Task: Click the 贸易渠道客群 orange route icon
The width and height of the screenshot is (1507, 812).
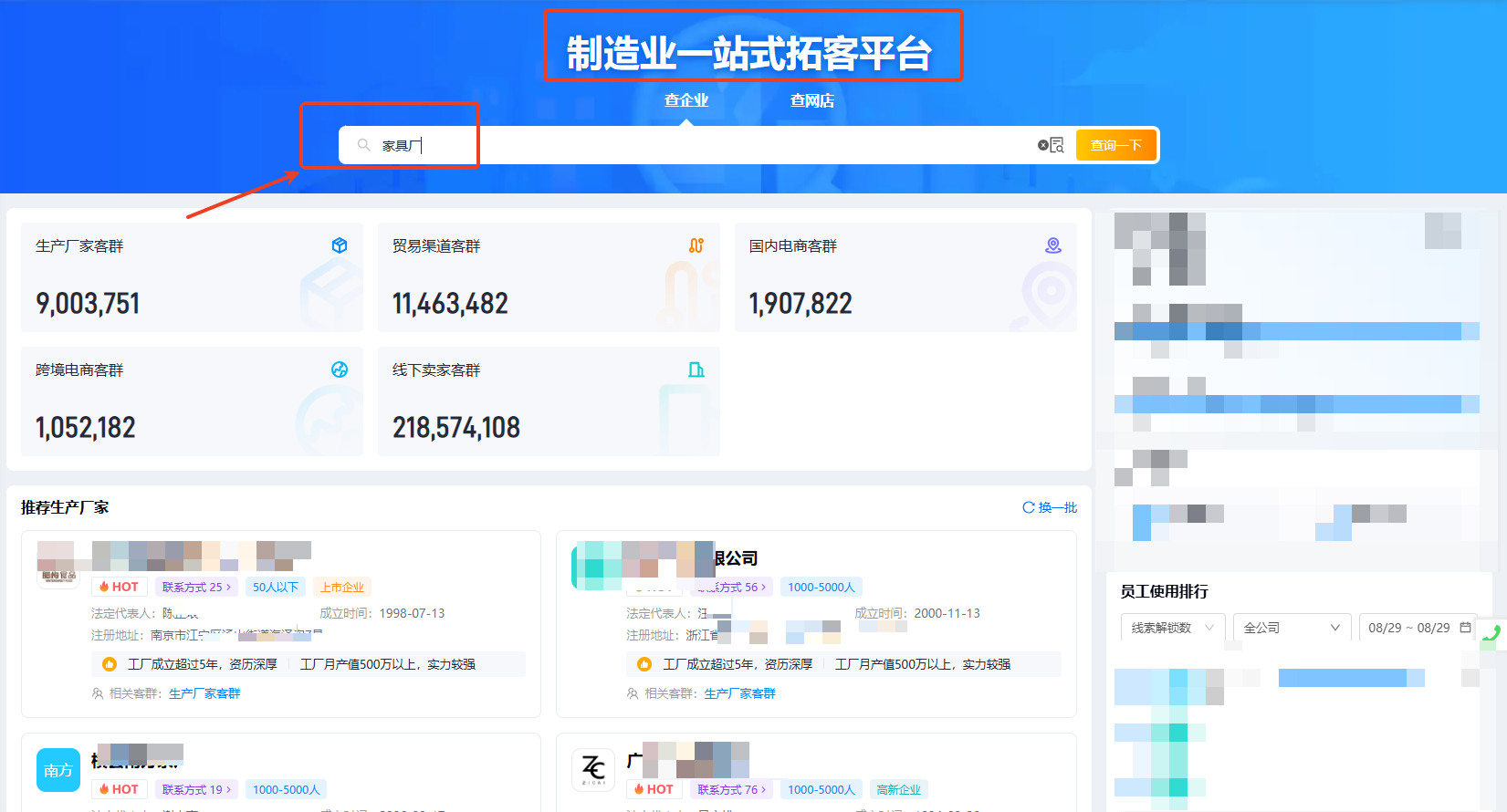Action: (696, 245)
